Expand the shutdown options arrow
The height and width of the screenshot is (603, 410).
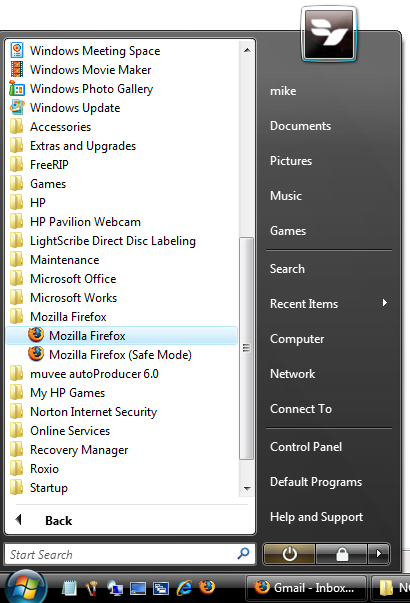pyautogui.click(x=379, y=554)
